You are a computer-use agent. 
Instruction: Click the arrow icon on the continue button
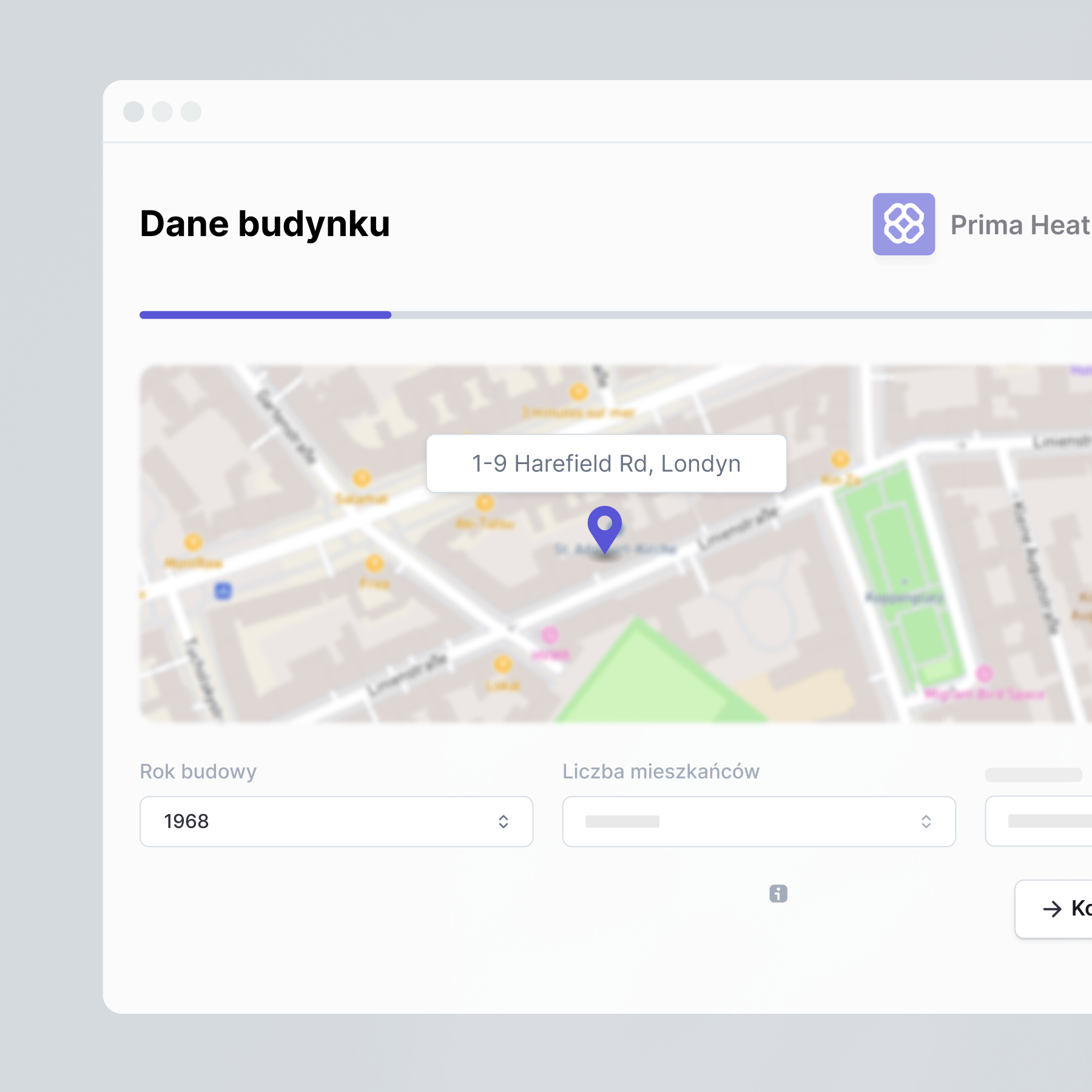coord(1052,909)
